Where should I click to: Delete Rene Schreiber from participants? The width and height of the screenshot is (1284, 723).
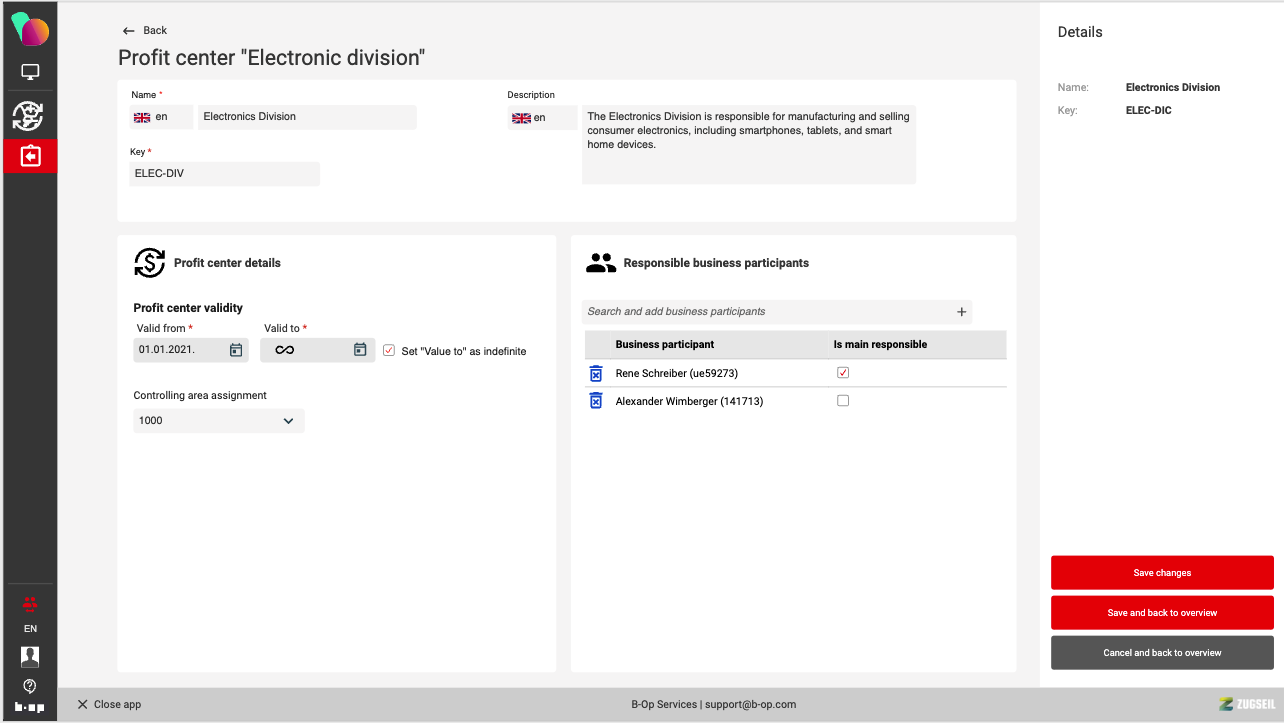tap(596, 373)
